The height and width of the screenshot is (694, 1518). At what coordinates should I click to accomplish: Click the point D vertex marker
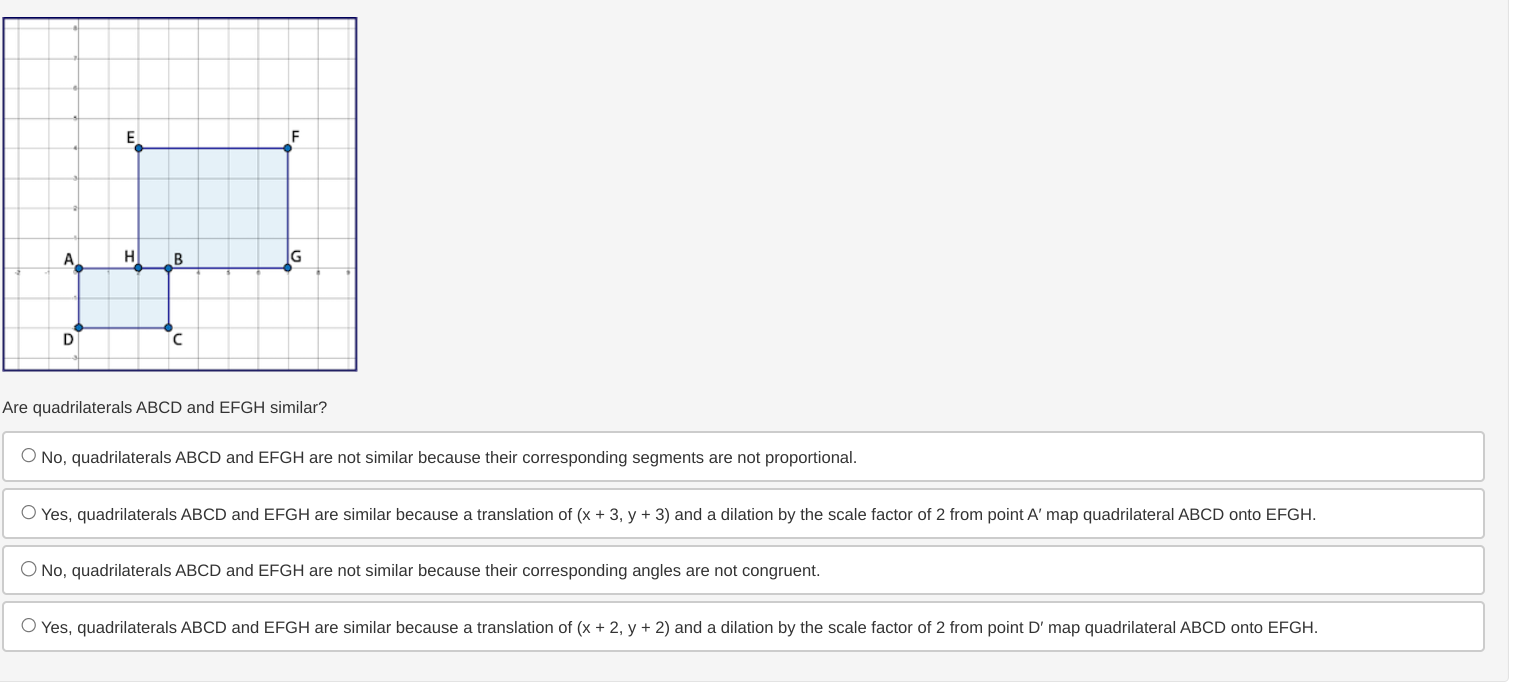coord(76,326)
